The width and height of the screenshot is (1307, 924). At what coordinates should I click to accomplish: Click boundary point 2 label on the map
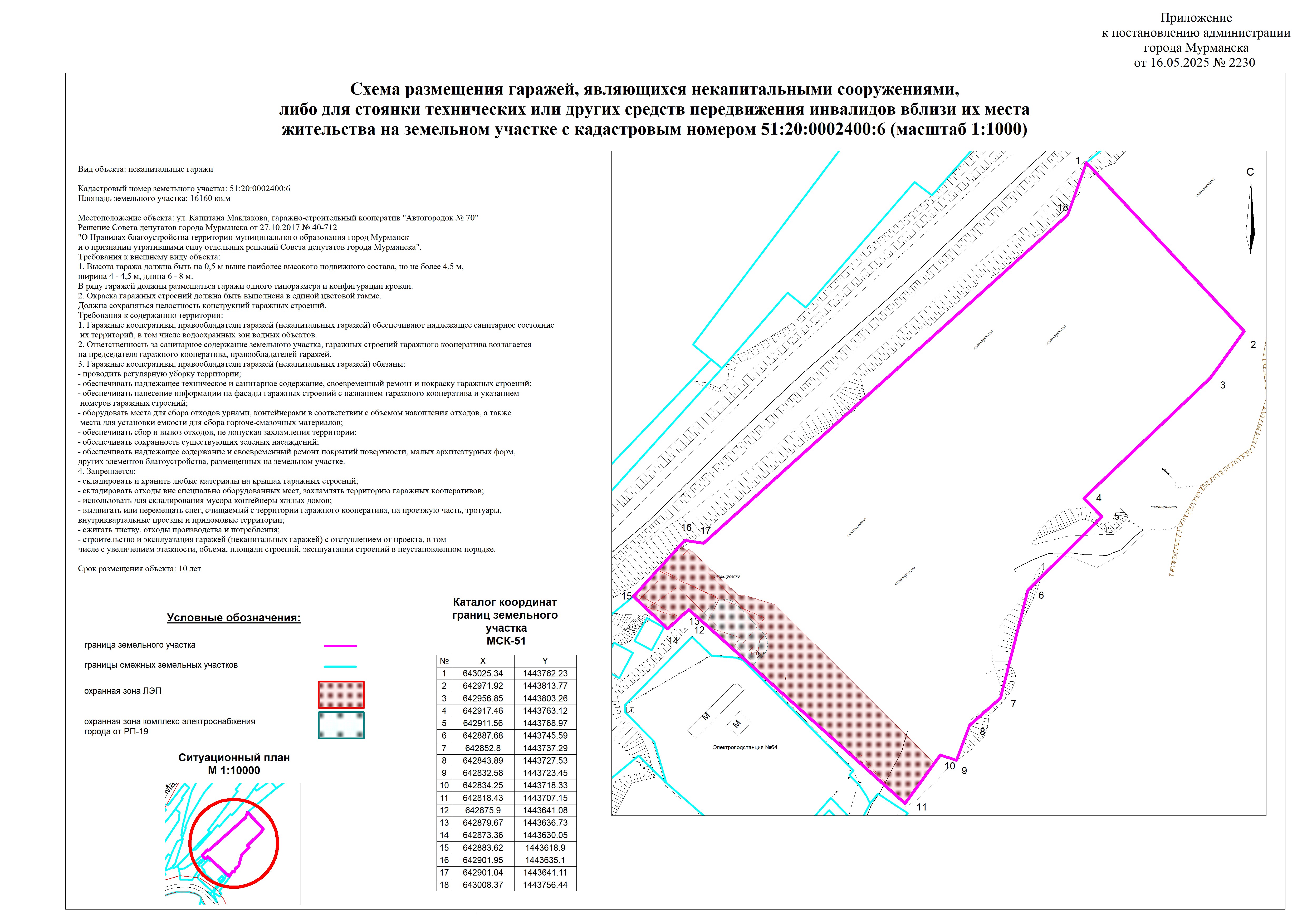1253,345
